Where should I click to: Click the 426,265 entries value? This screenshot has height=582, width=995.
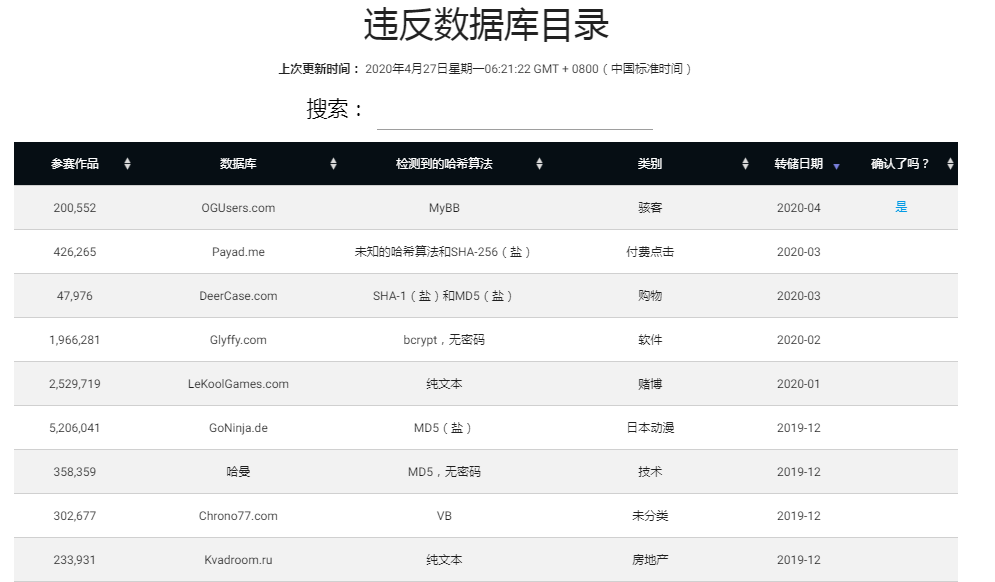(x=75, y=252)
